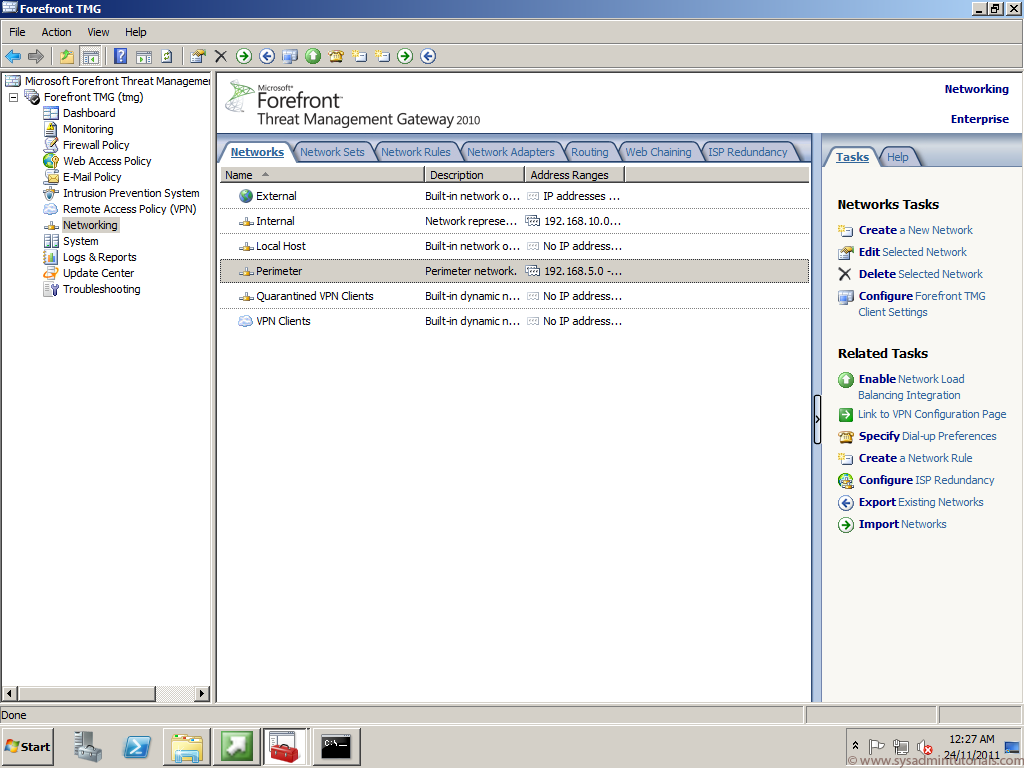Click Create a New Network link
The width and height of the screenshot is (1024, 768).
[915, 231]
